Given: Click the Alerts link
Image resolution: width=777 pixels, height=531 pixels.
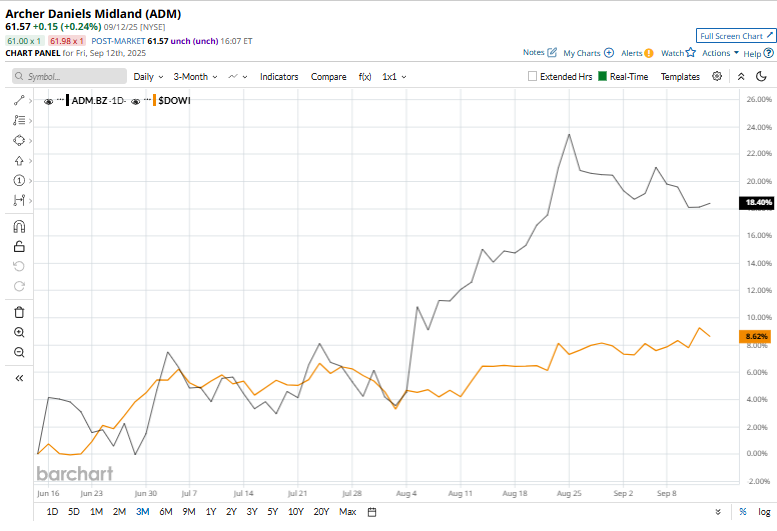Looking at the screenshot, I should click(x=632, y=53).
